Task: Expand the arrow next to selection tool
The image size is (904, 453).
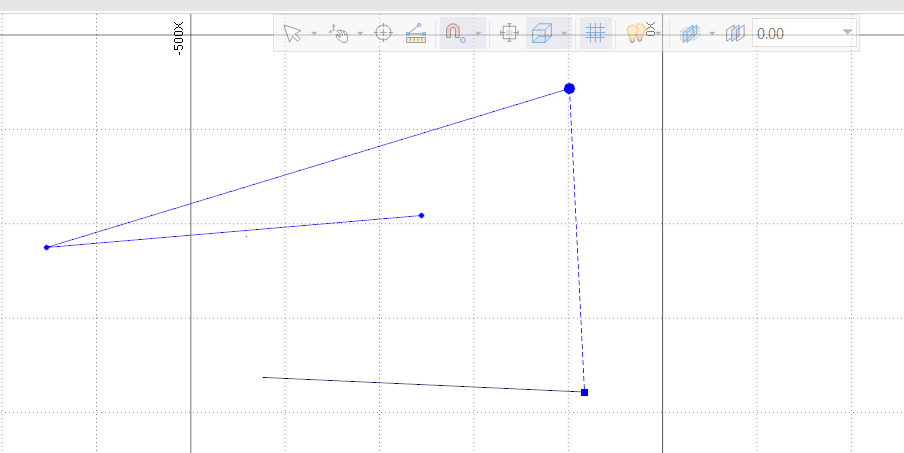Action: pyautogui.click(x=314, y=34)
